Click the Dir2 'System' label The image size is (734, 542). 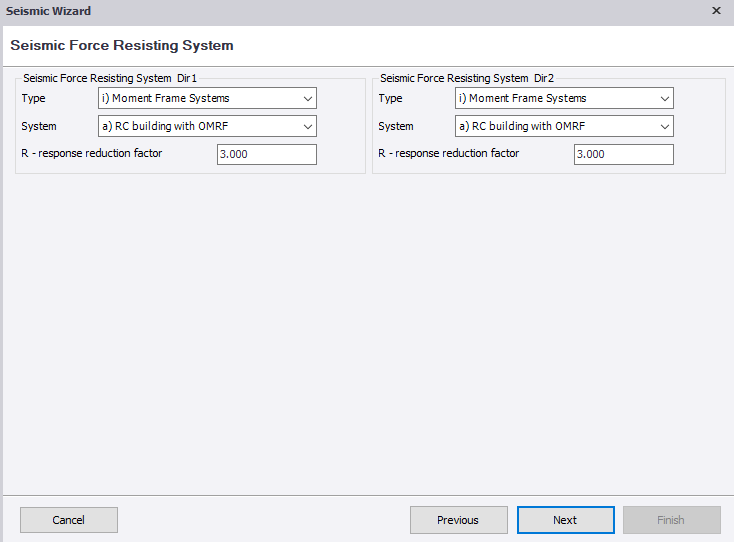pyautogui.click(x=396, y=126)
